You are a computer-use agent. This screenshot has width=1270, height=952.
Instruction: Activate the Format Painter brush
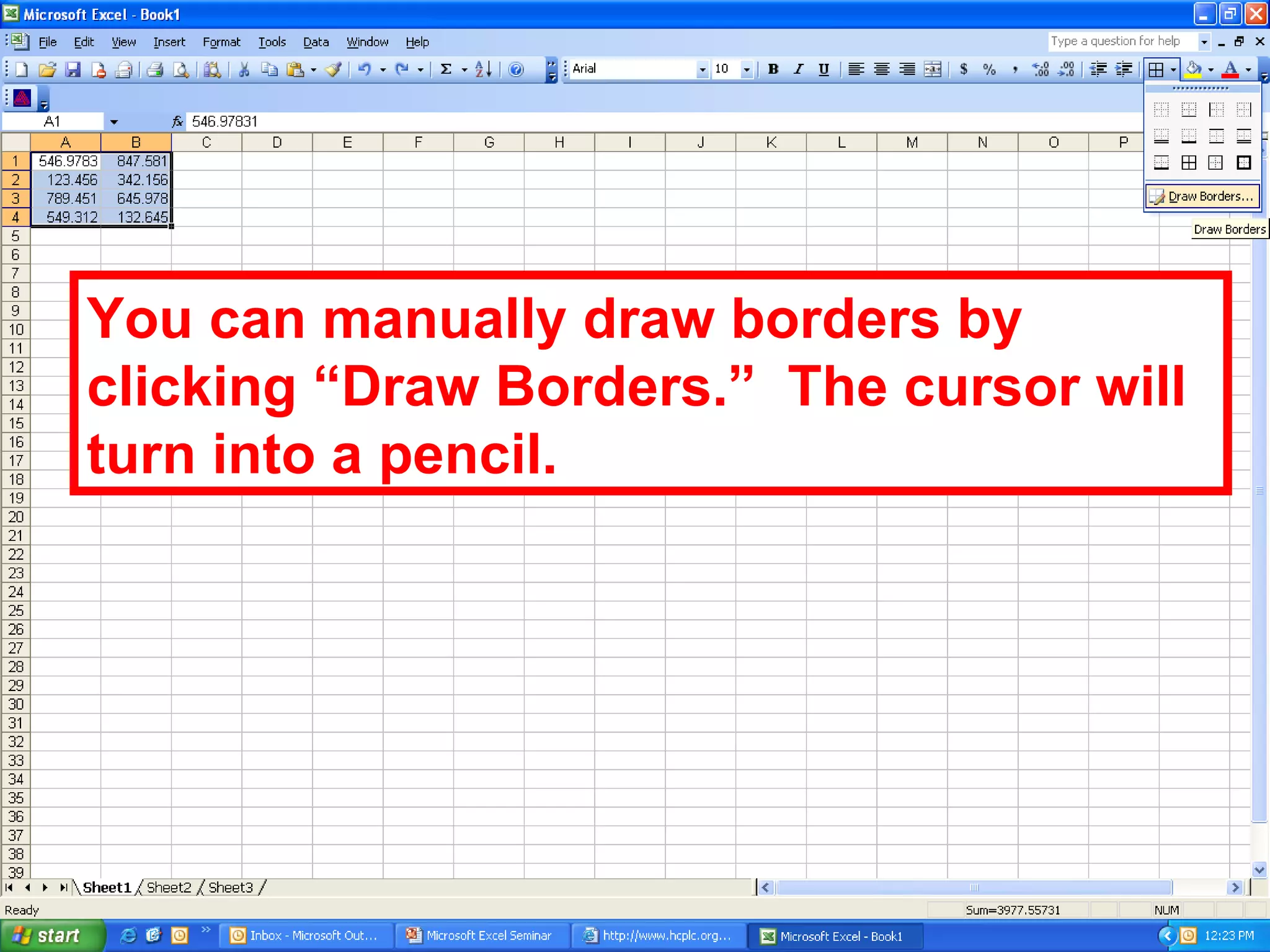click(x=334, y=69)
